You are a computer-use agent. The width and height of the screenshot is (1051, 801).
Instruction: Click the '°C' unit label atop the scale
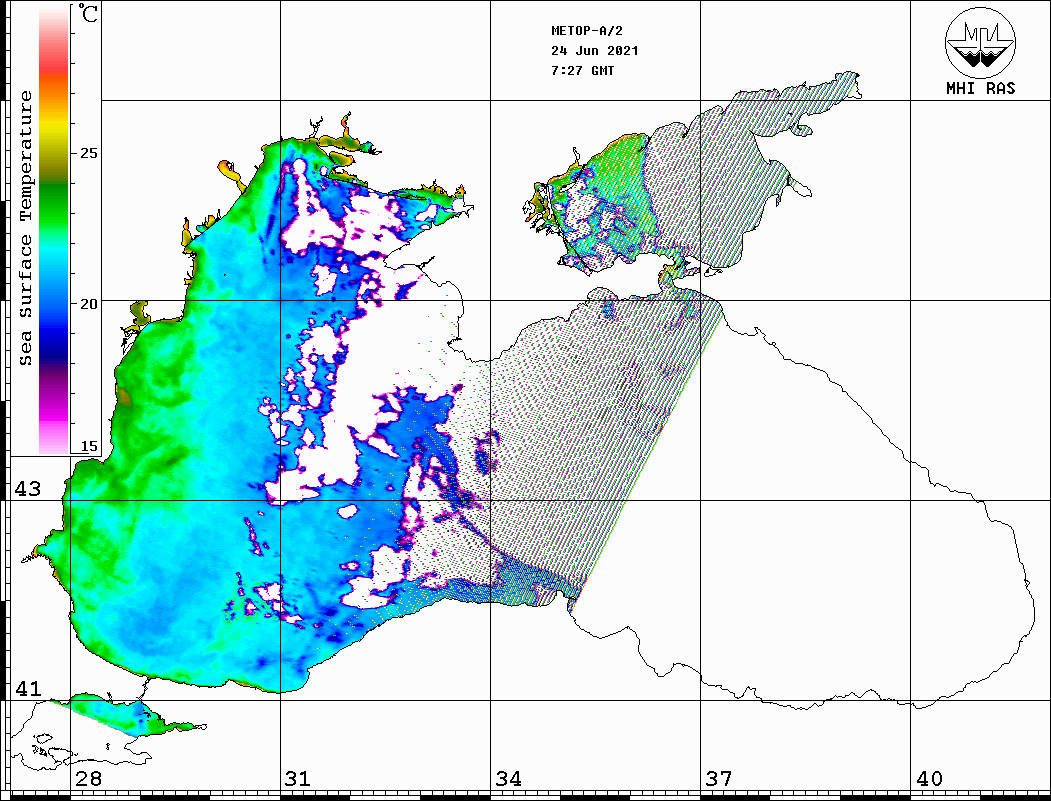[x=88, y=13]
